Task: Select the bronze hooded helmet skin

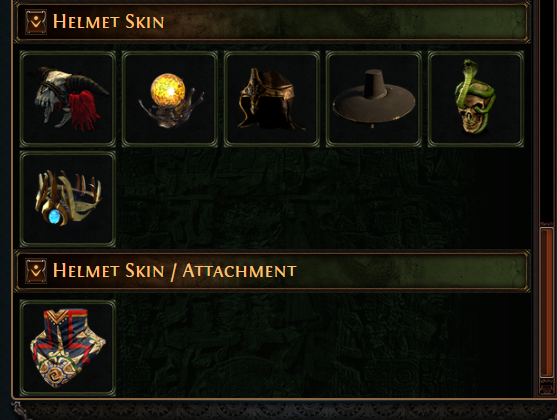Action: point(272,99)
